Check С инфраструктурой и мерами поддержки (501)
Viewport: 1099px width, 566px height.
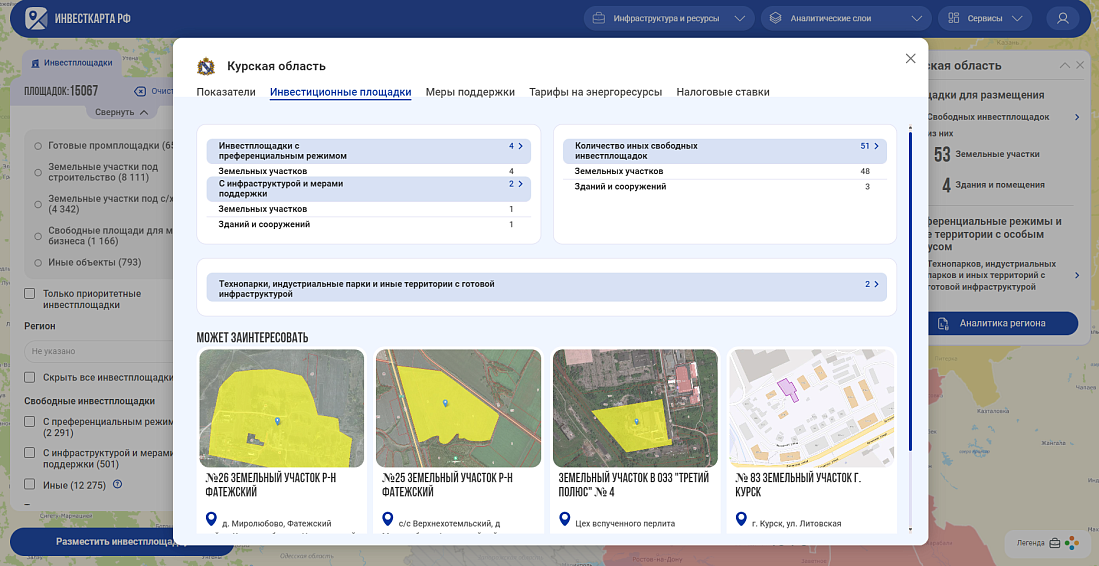(x=29, y=453)
